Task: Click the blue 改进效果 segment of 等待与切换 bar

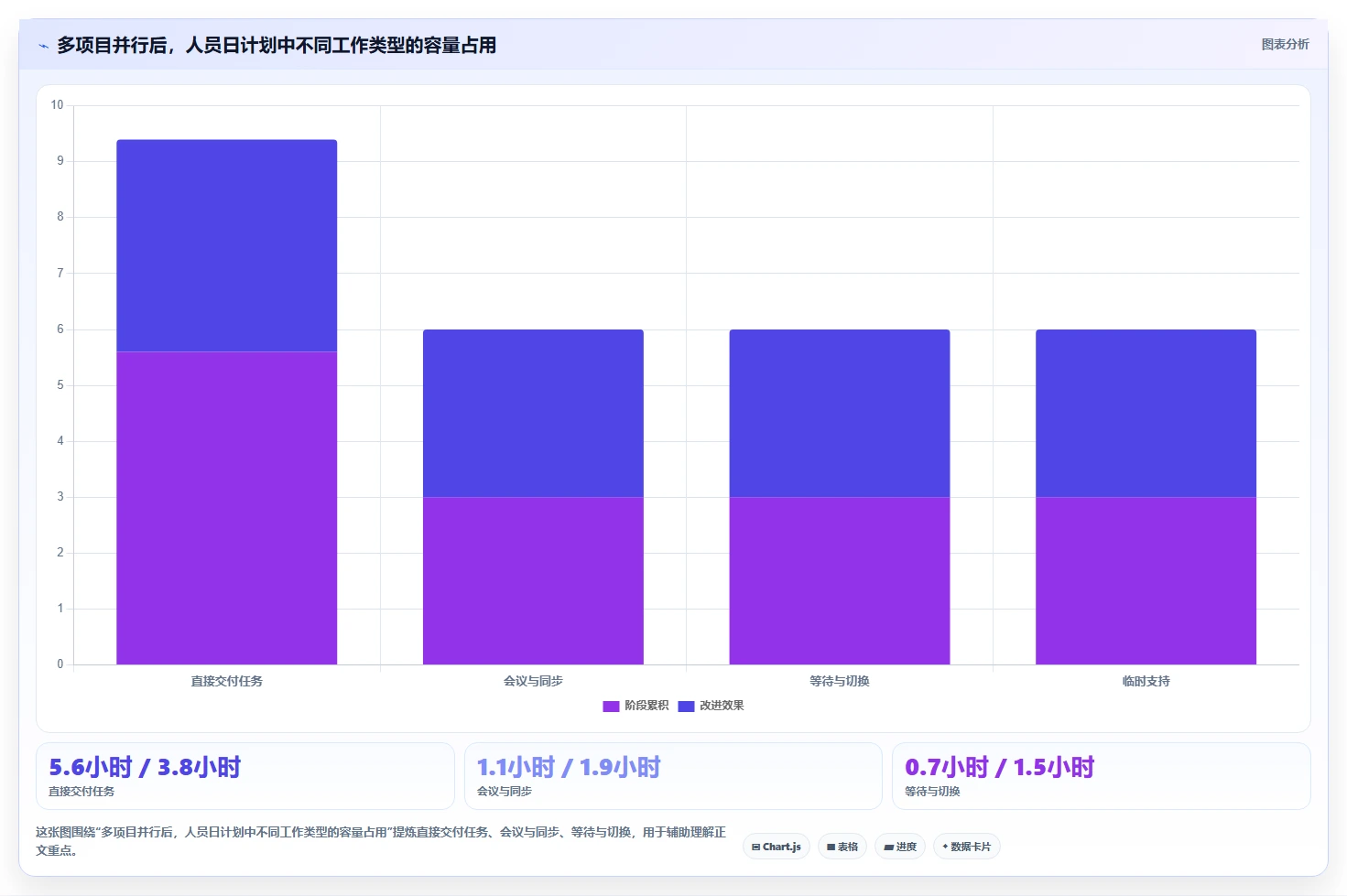Action: pos(840,413)
